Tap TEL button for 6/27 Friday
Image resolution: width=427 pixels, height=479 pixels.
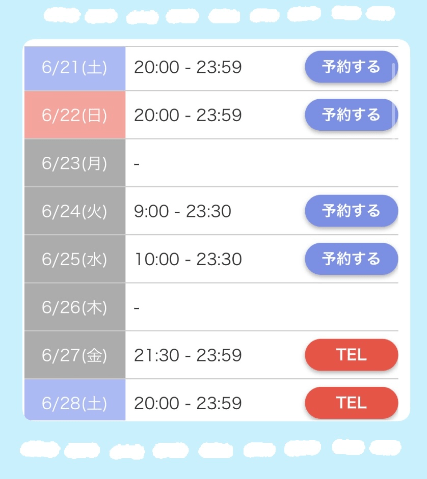click(x=351, y=355)
